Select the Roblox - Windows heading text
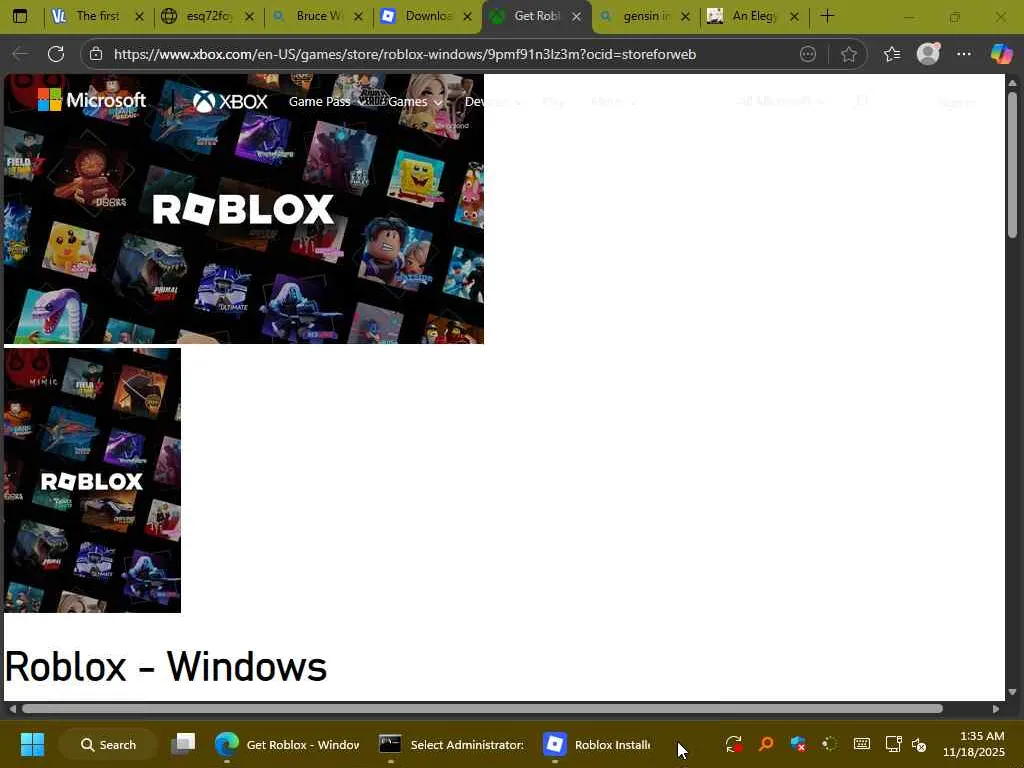 165,666
